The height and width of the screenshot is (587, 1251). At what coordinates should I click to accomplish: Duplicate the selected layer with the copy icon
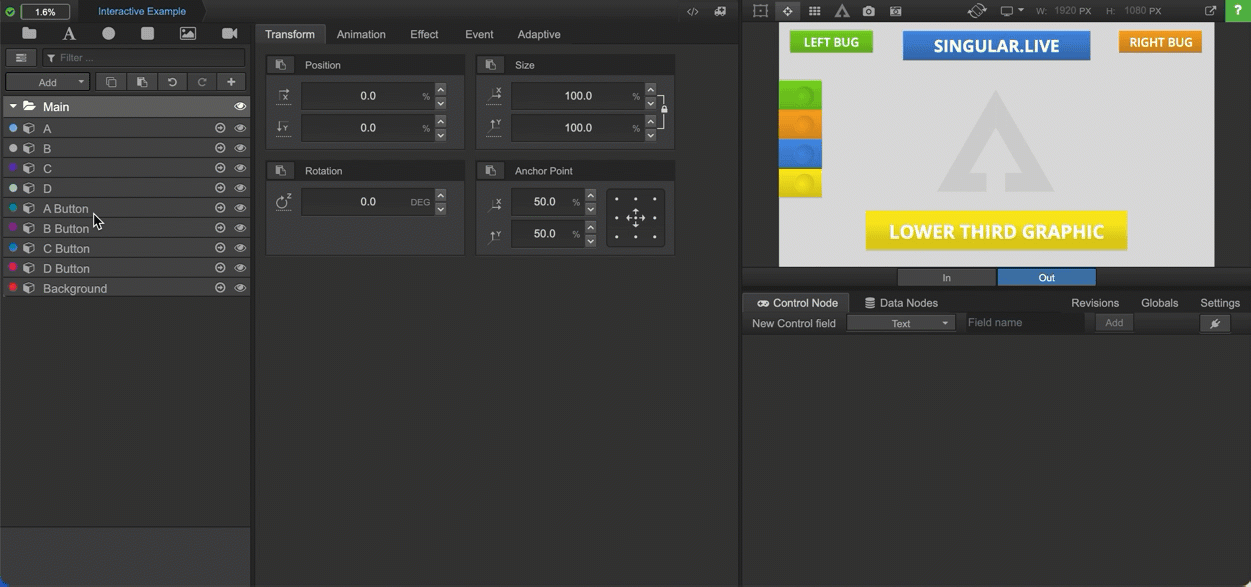[x=111, y=82]
